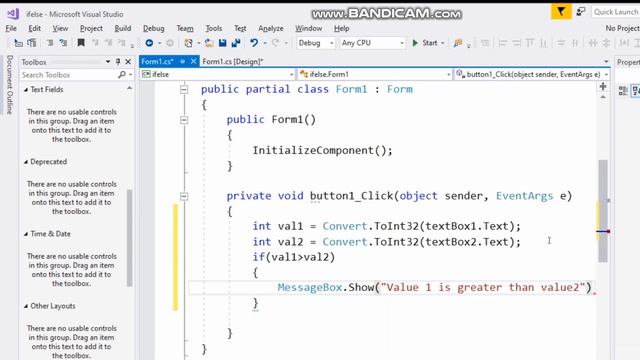The width and height of the screenshot is (640, 360).
Task: Click the code editor vertical scrollbar thumb
Action: pos(603,211)
